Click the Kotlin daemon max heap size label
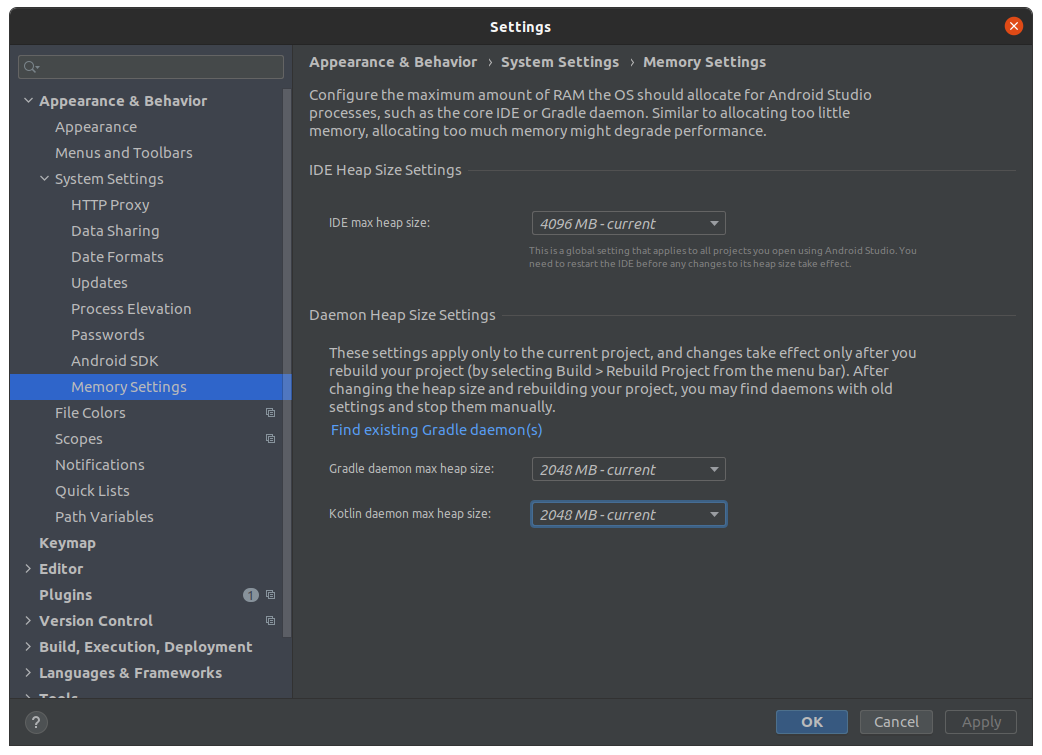This screenshot has height=755, width=1042. pos(410,514)
